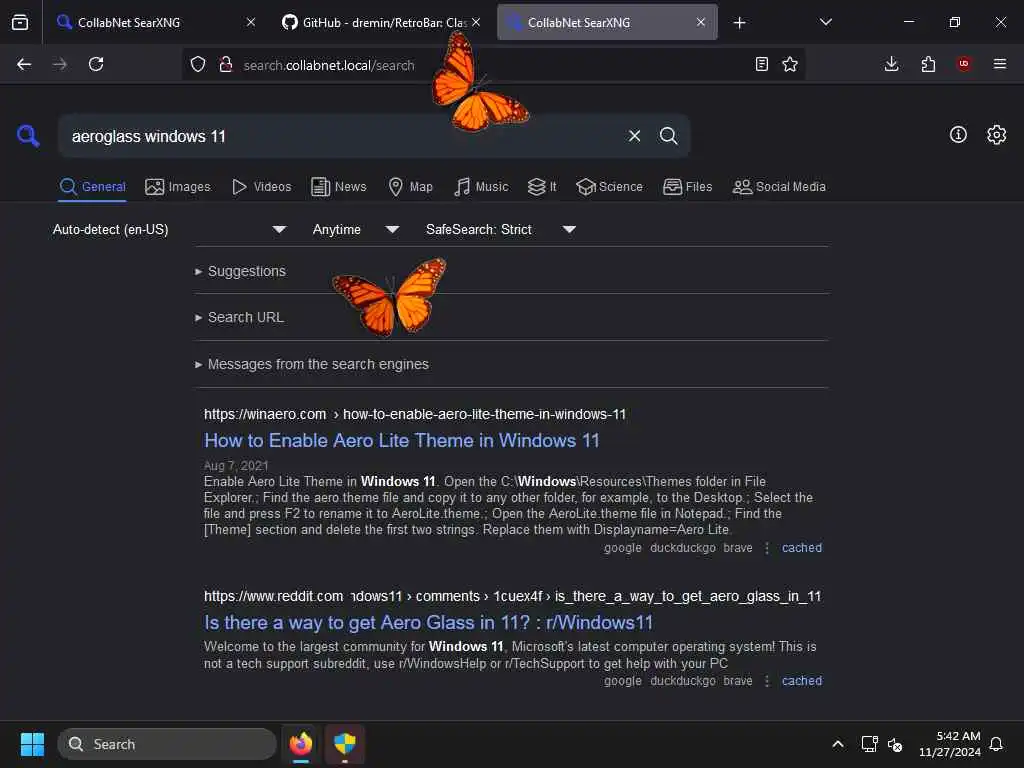Click the muted volume tray icon
This screenshot has height=768, width=1024.
[x=895, y=744]
